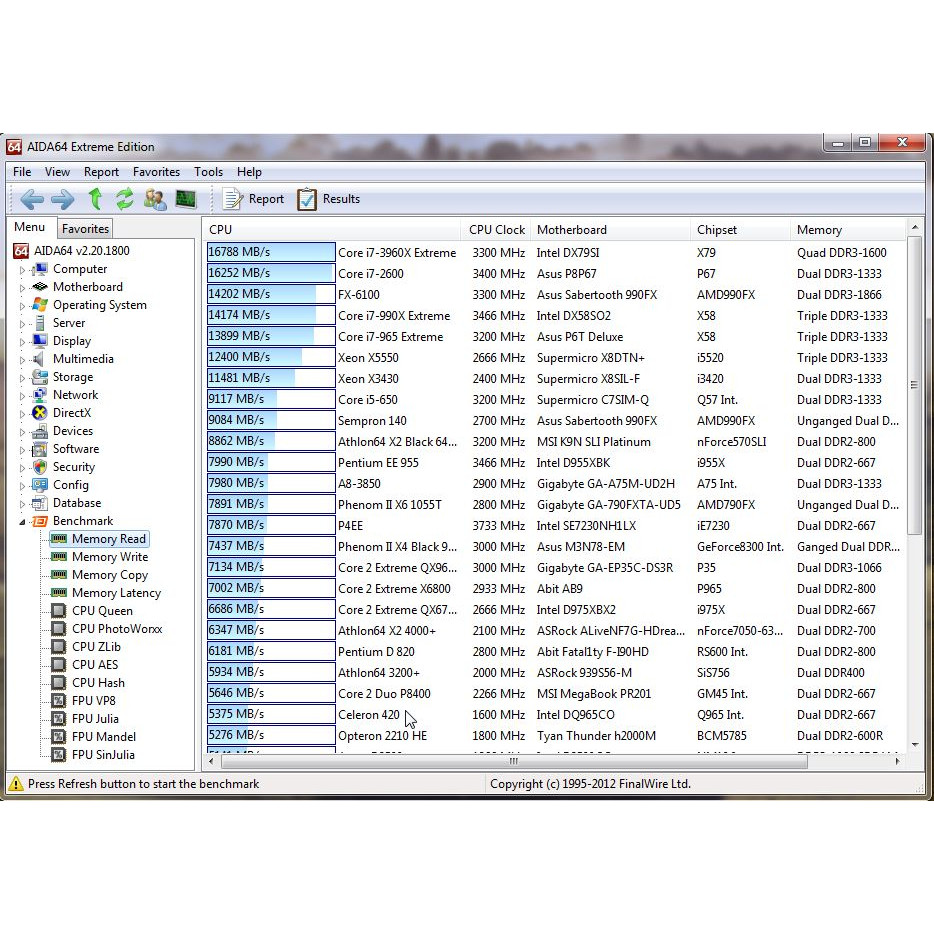Click the blue Forward arrow in toolbar
Viewport: 934px width, 934px height.
[62, 199]
